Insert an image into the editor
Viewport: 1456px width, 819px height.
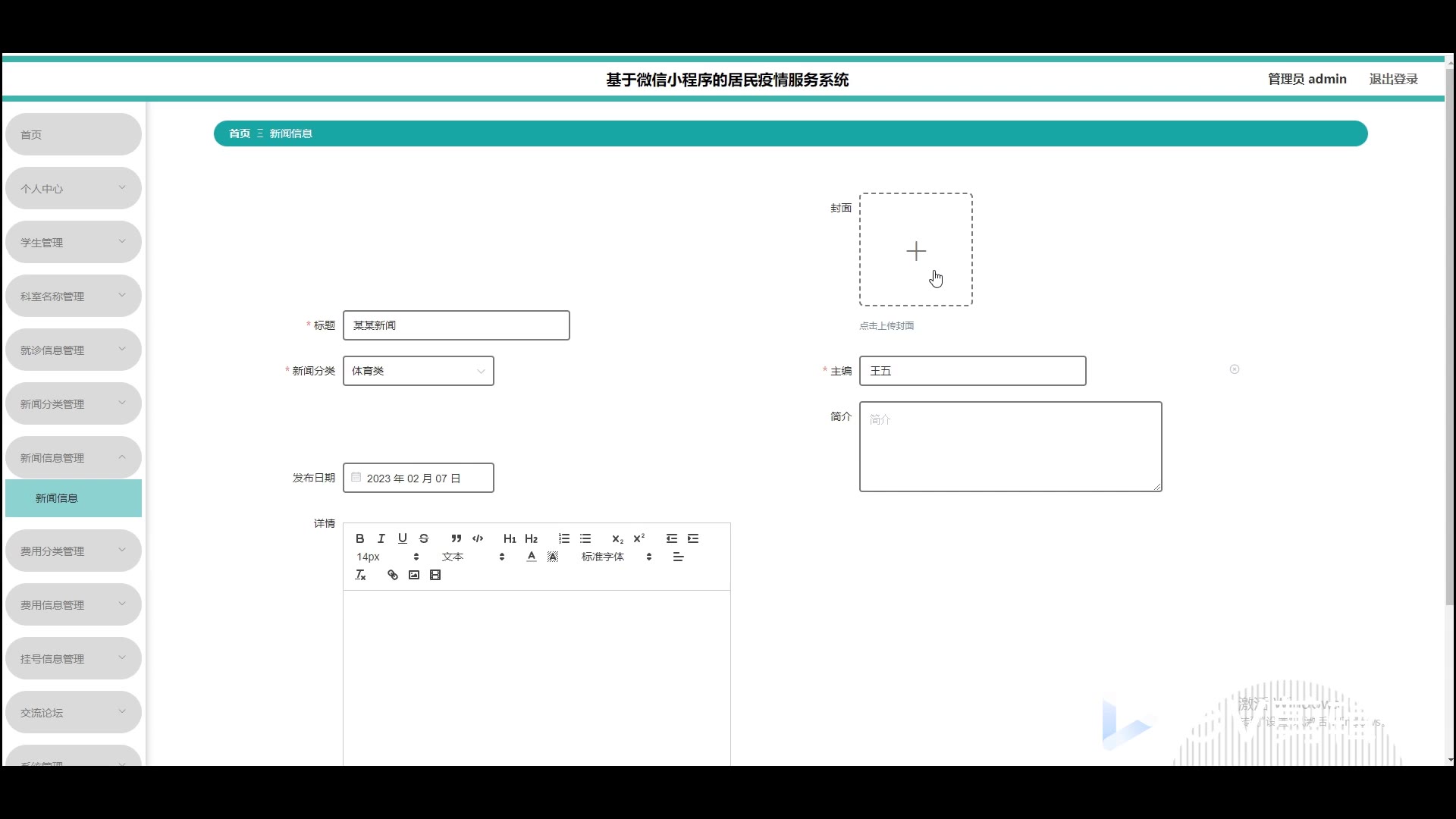tap(414, 575)
